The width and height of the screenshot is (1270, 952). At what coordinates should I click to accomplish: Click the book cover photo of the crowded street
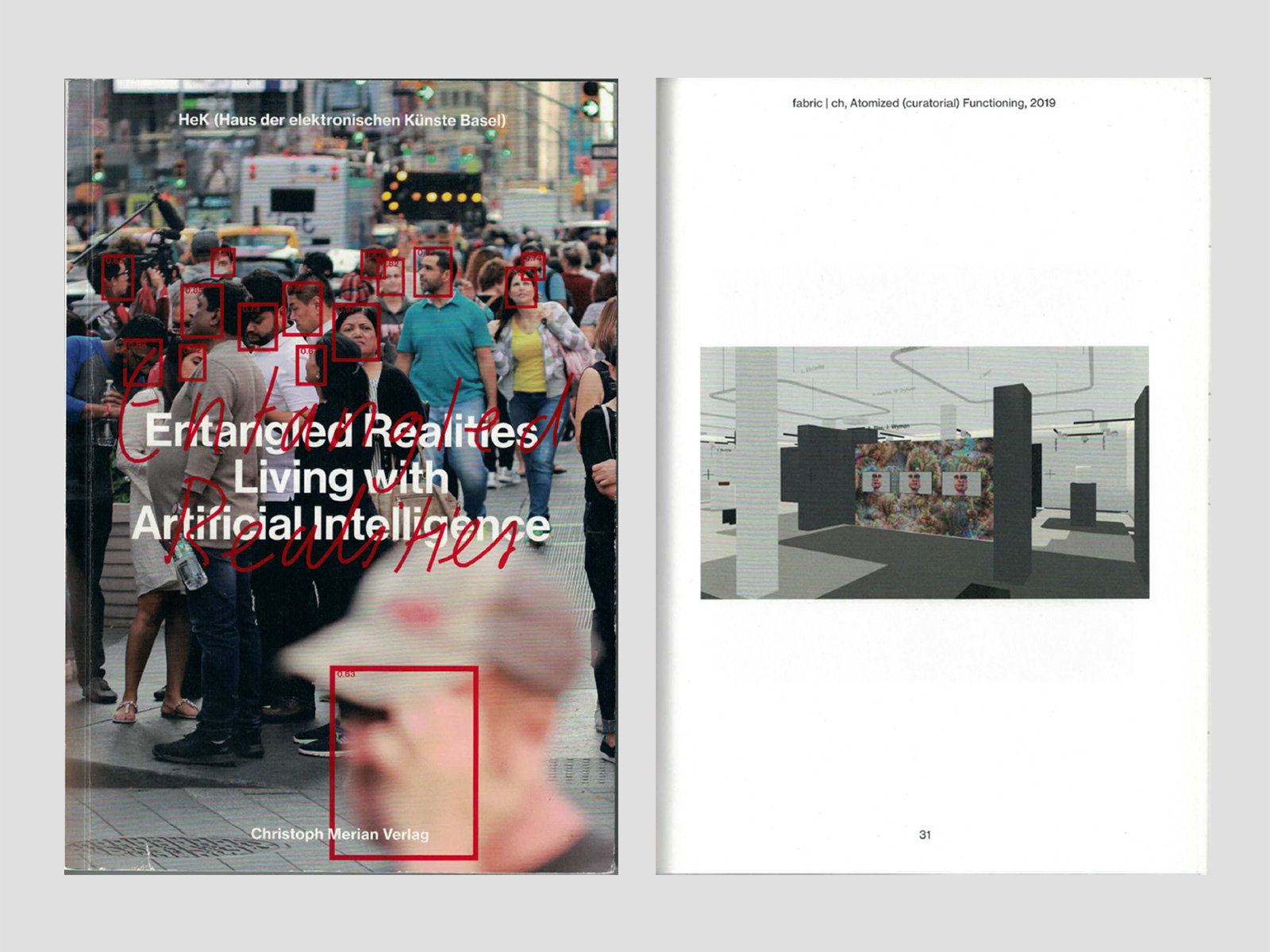341,477
